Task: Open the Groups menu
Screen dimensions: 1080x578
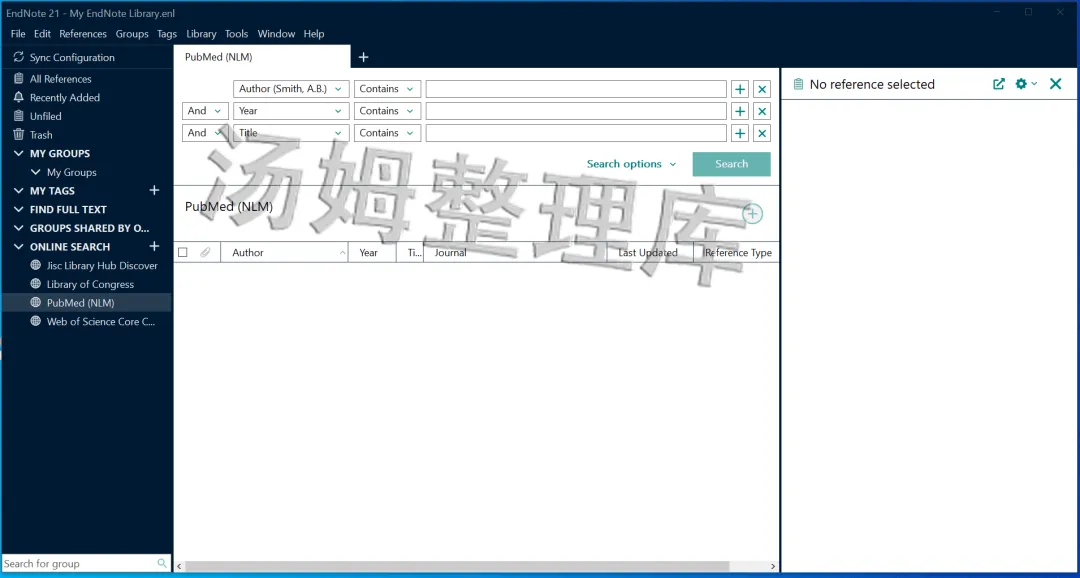Action: pyautogui.click(x=132, y=34)
